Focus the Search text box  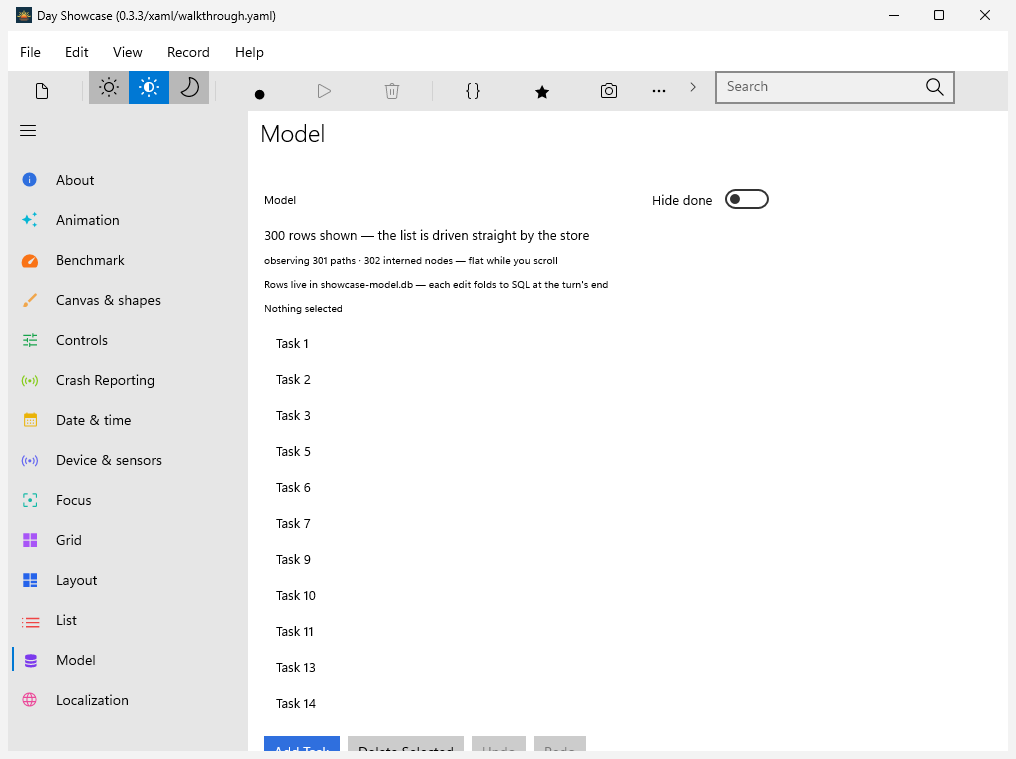[835, 88]
